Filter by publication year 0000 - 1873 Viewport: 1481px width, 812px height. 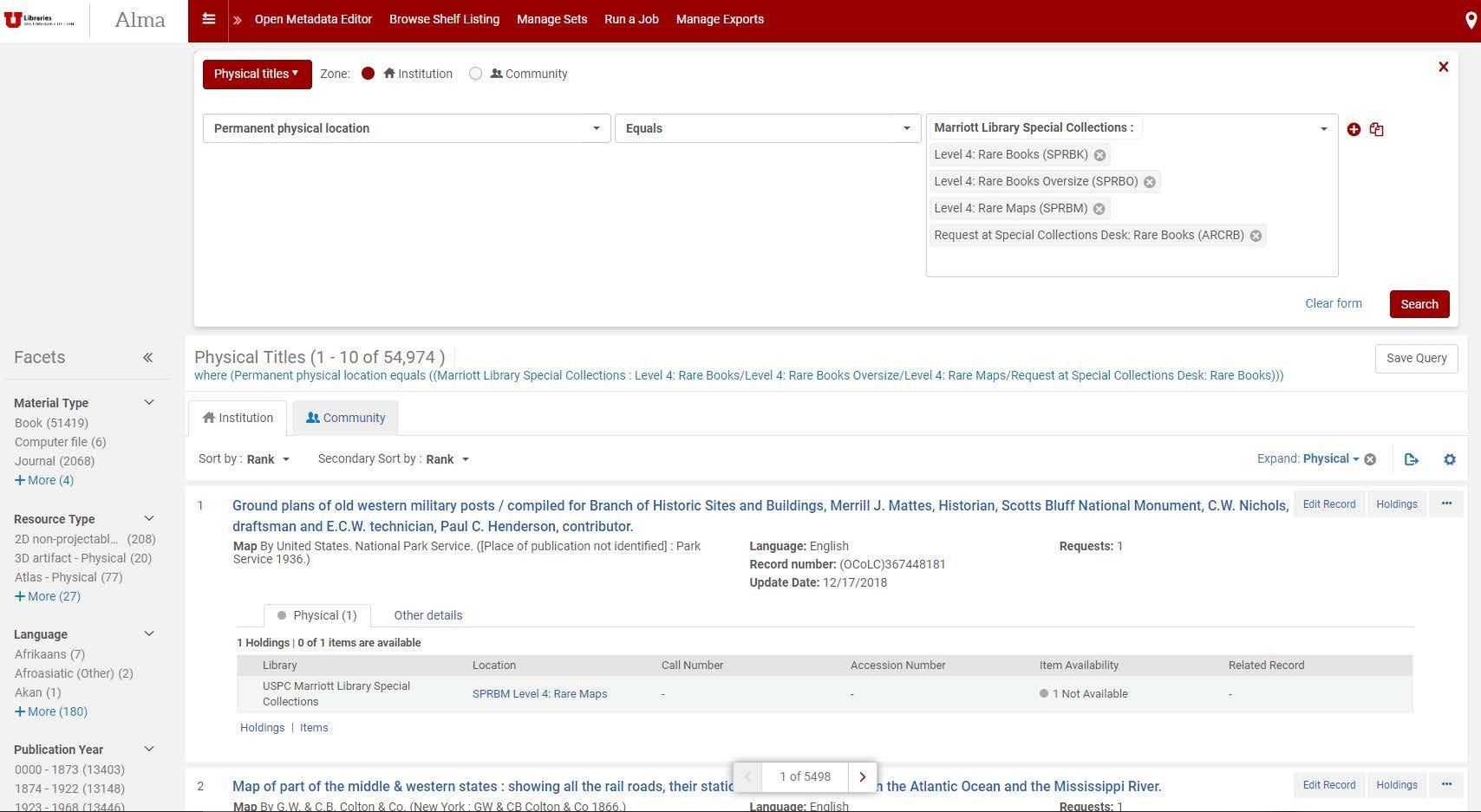[69, 770]
